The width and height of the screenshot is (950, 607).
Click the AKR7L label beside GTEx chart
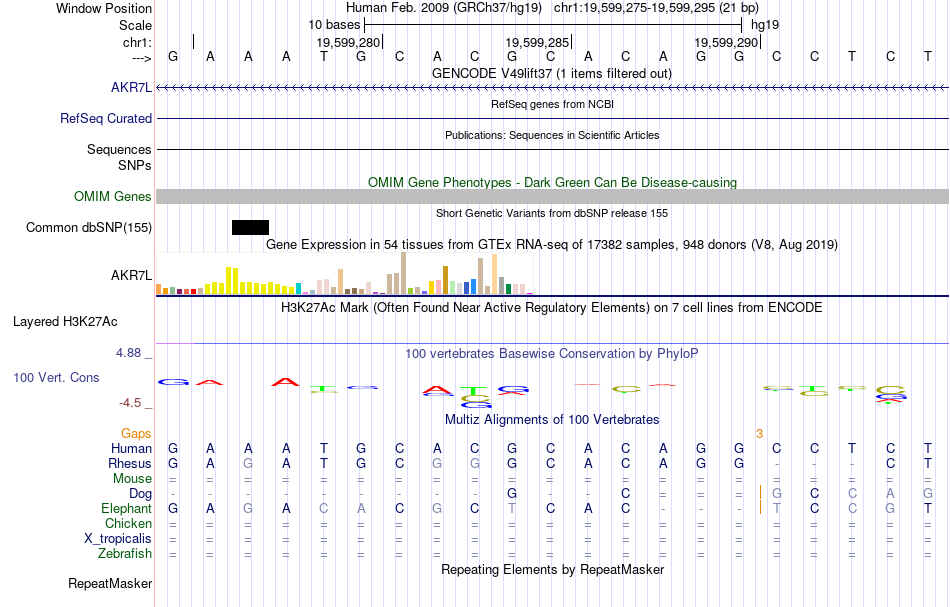(x=131, y=276)
